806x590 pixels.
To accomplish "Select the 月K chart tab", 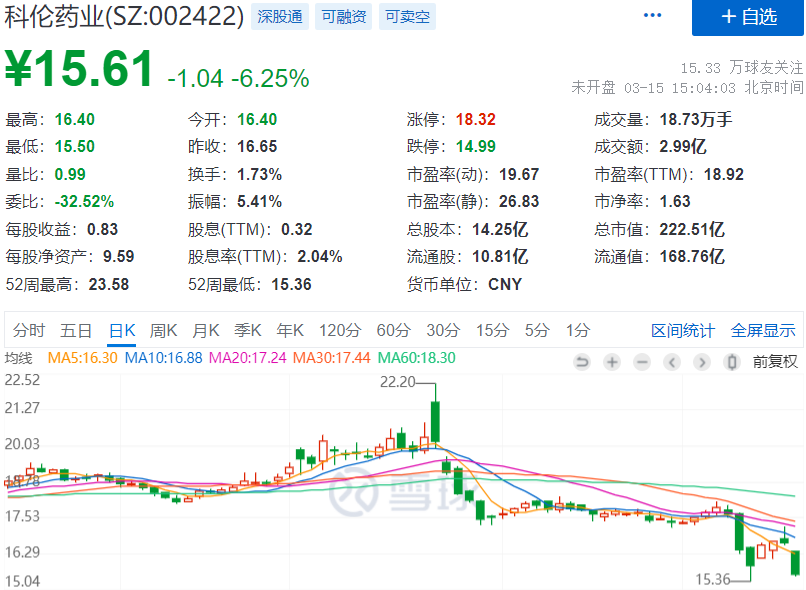I will pos(206,330).
